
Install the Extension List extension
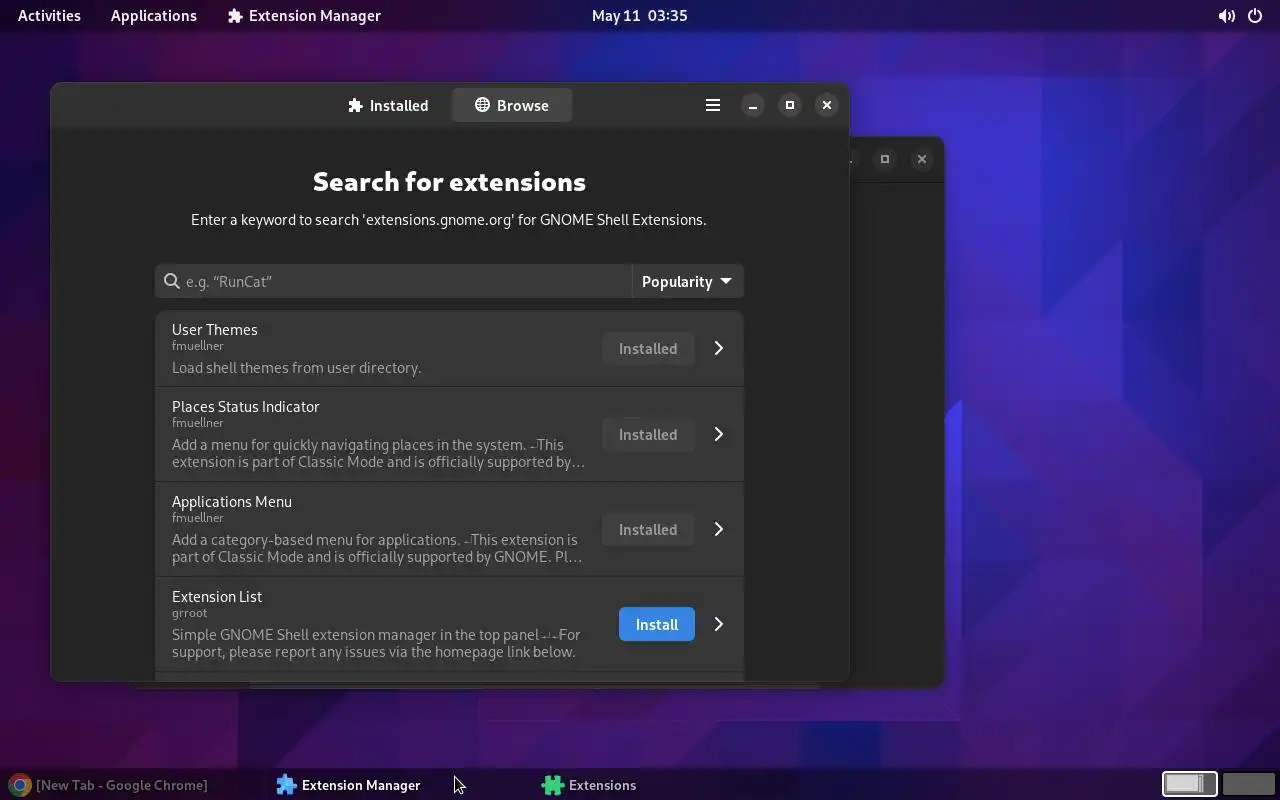tap(657, 624)
